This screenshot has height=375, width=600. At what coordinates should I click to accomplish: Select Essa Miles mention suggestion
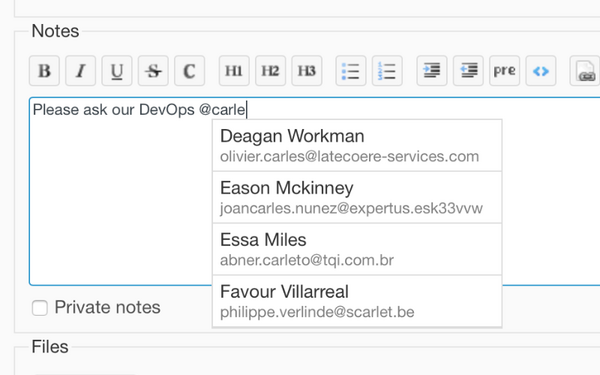click(357, 249)
